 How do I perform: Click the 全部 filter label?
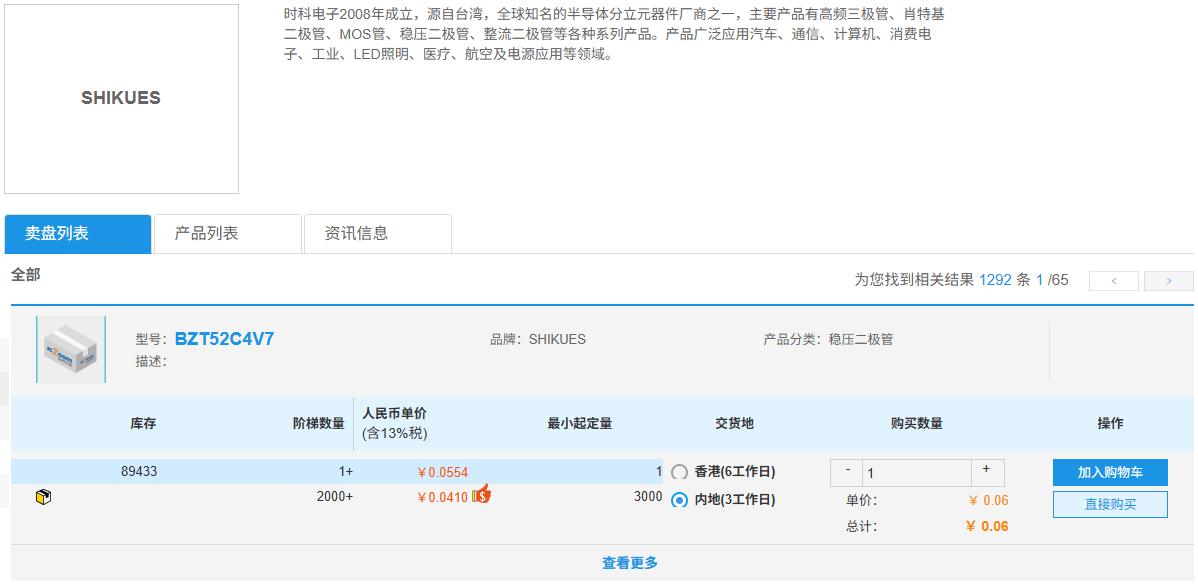[x=25, y=275]
